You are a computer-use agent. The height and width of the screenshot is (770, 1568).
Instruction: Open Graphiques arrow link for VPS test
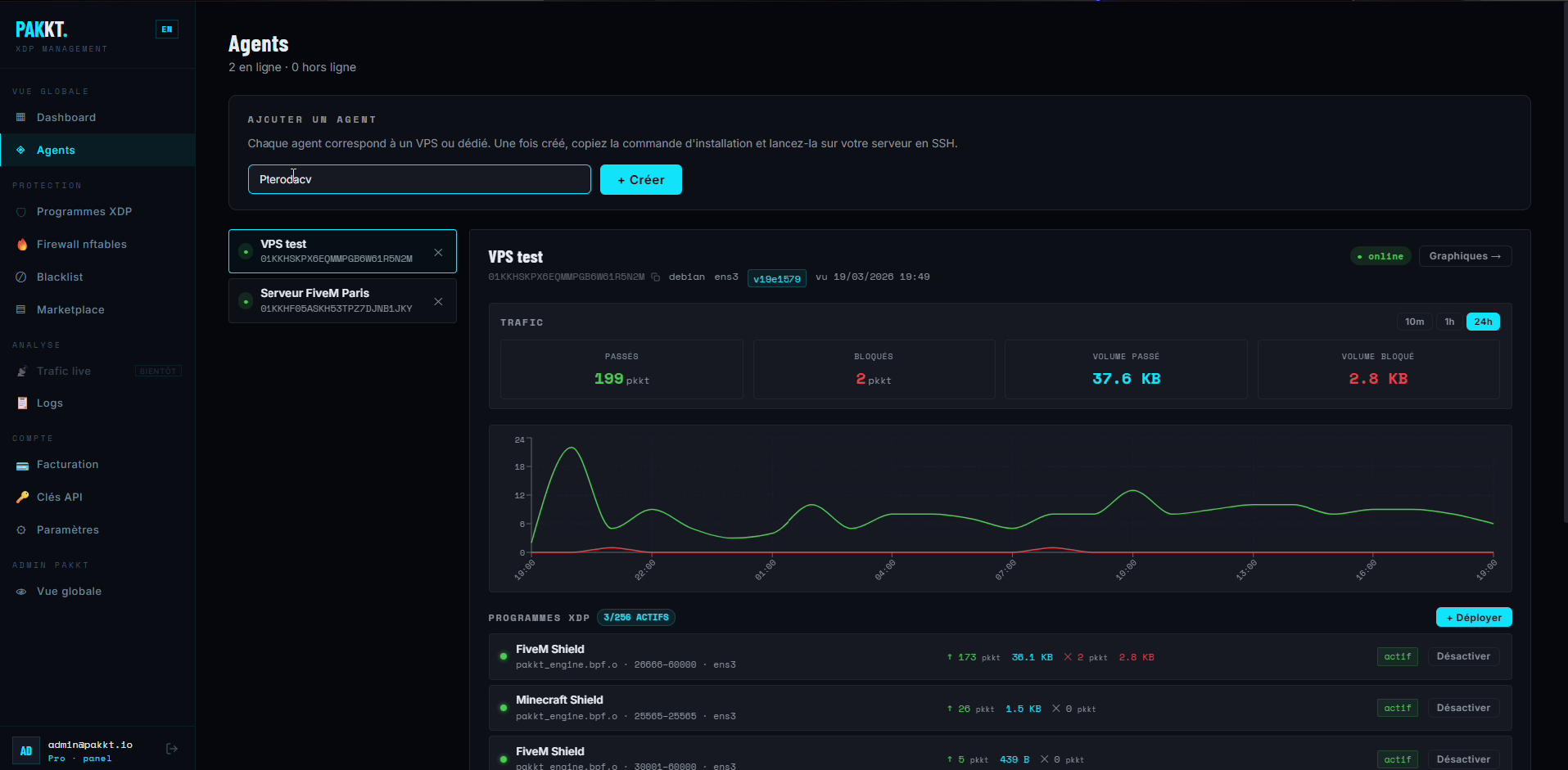[x=1464, y=256]
